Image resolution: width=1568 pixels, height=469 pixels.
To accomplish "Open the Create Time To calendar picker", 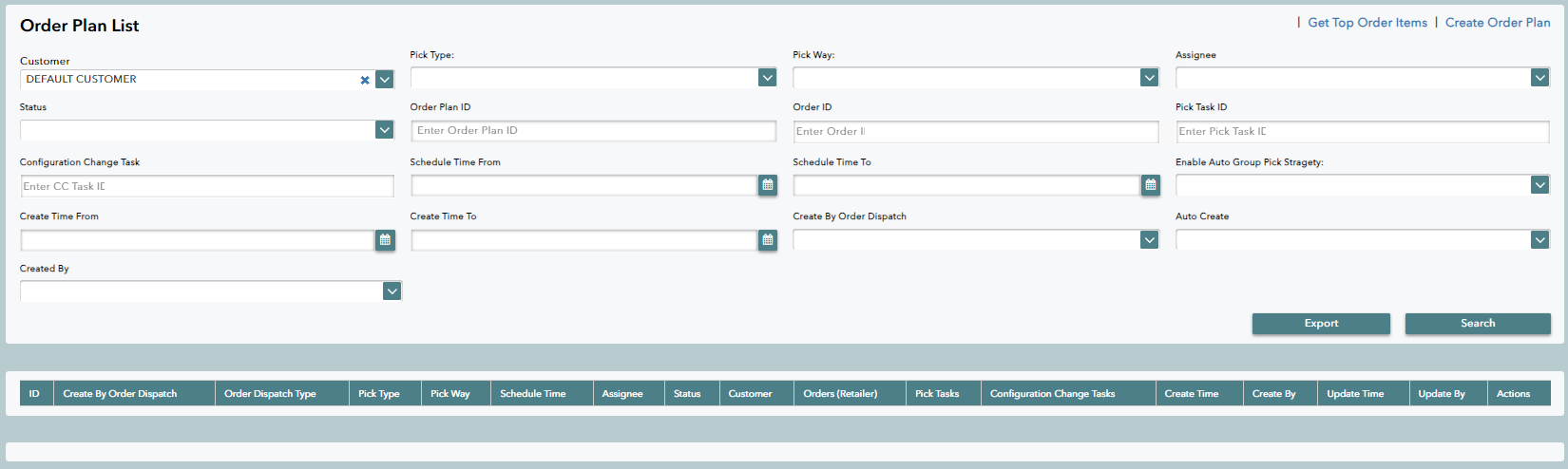I will (768, 240).
